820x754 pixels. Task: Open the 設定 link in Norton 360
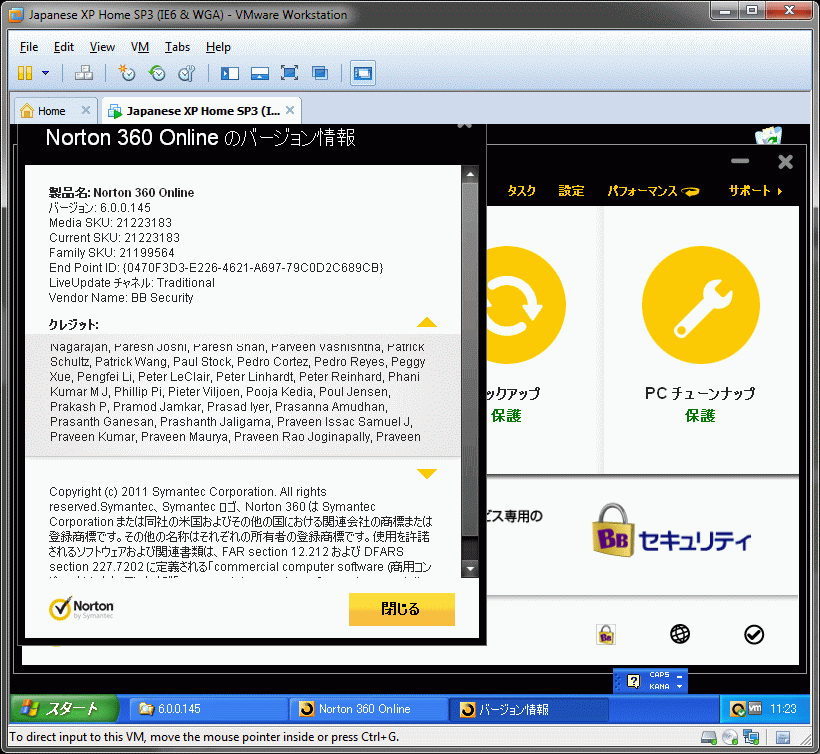(x=571, y=191)
